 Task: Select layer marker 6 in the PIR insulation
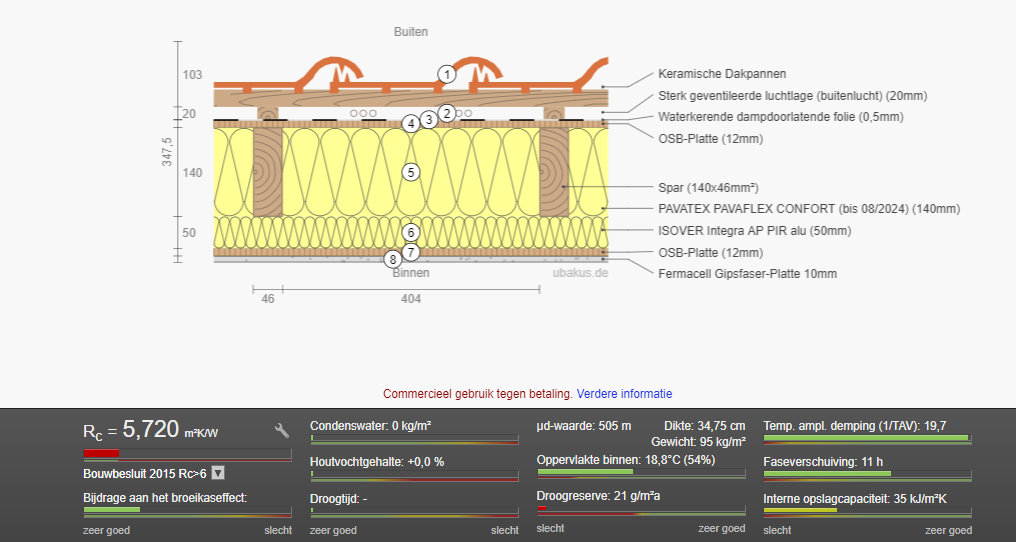[x=411, y=232]
